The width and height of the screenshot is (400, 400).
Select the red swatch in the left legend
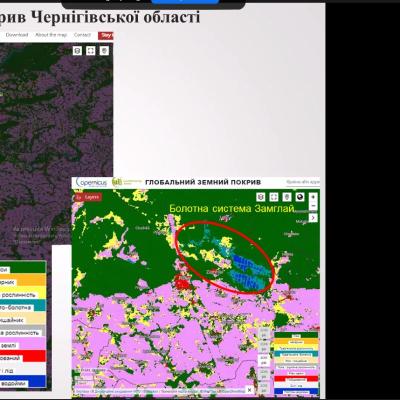click(23, 356)
